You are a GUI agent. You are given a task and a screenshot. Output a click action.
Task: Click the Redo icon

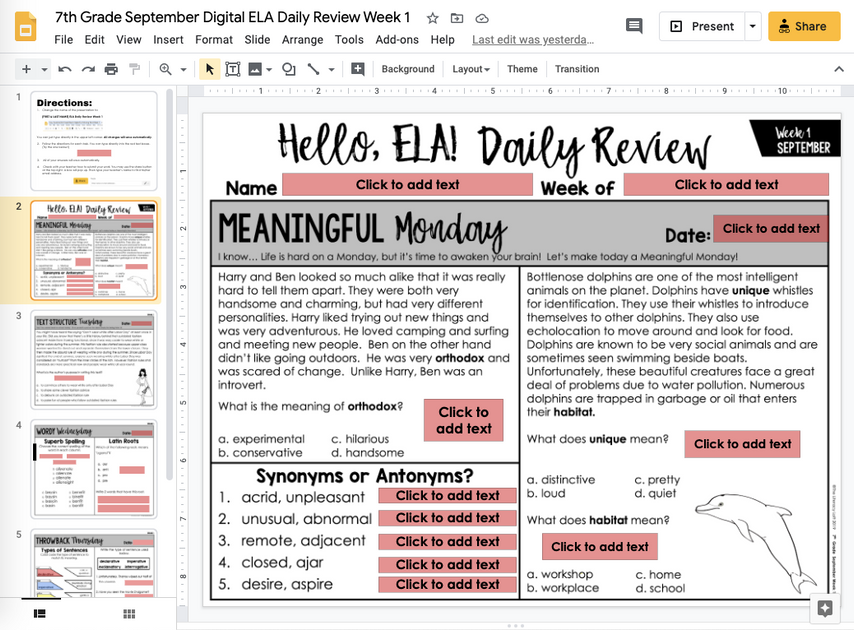pos(86,69)
